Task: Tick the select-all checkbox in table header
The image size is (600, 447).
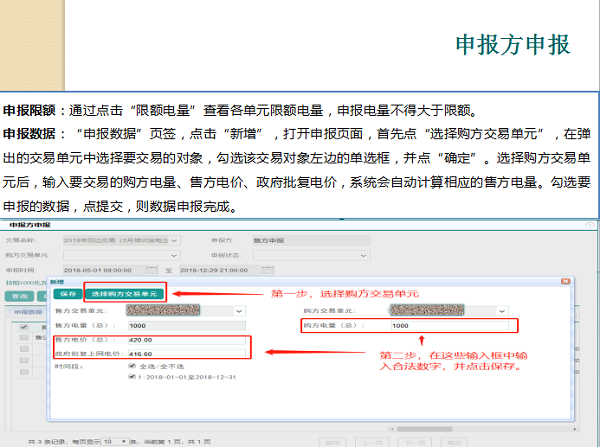Action: 25,326
